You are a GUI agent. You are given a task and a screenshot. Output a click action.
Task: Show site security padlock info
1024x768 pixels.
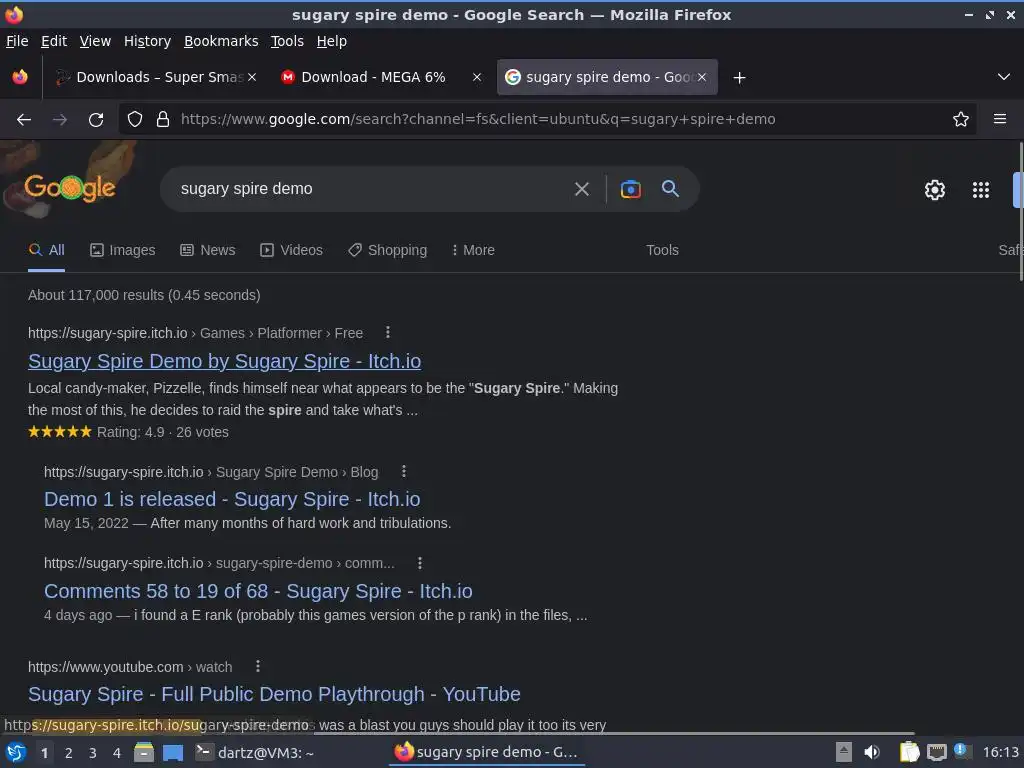tap(163, 120)
